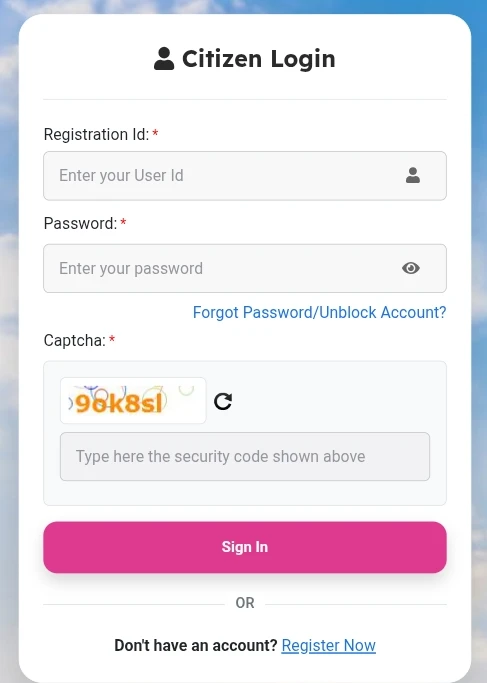Image resolution: width=487 pixels, height=683 pixels.
Task: Select the Citizen Login heading text
Action: point(259,59)
